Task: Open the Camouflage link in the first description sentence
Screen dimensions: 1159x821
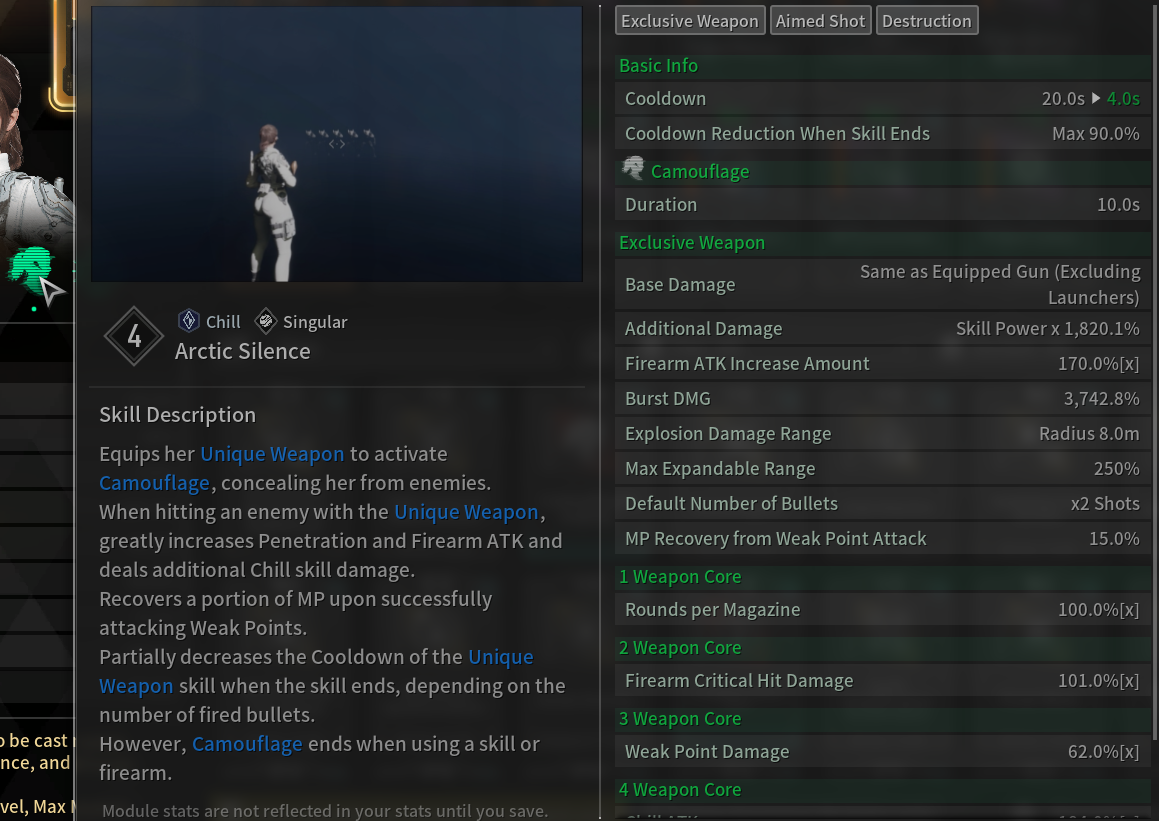Action: [154, 483]
